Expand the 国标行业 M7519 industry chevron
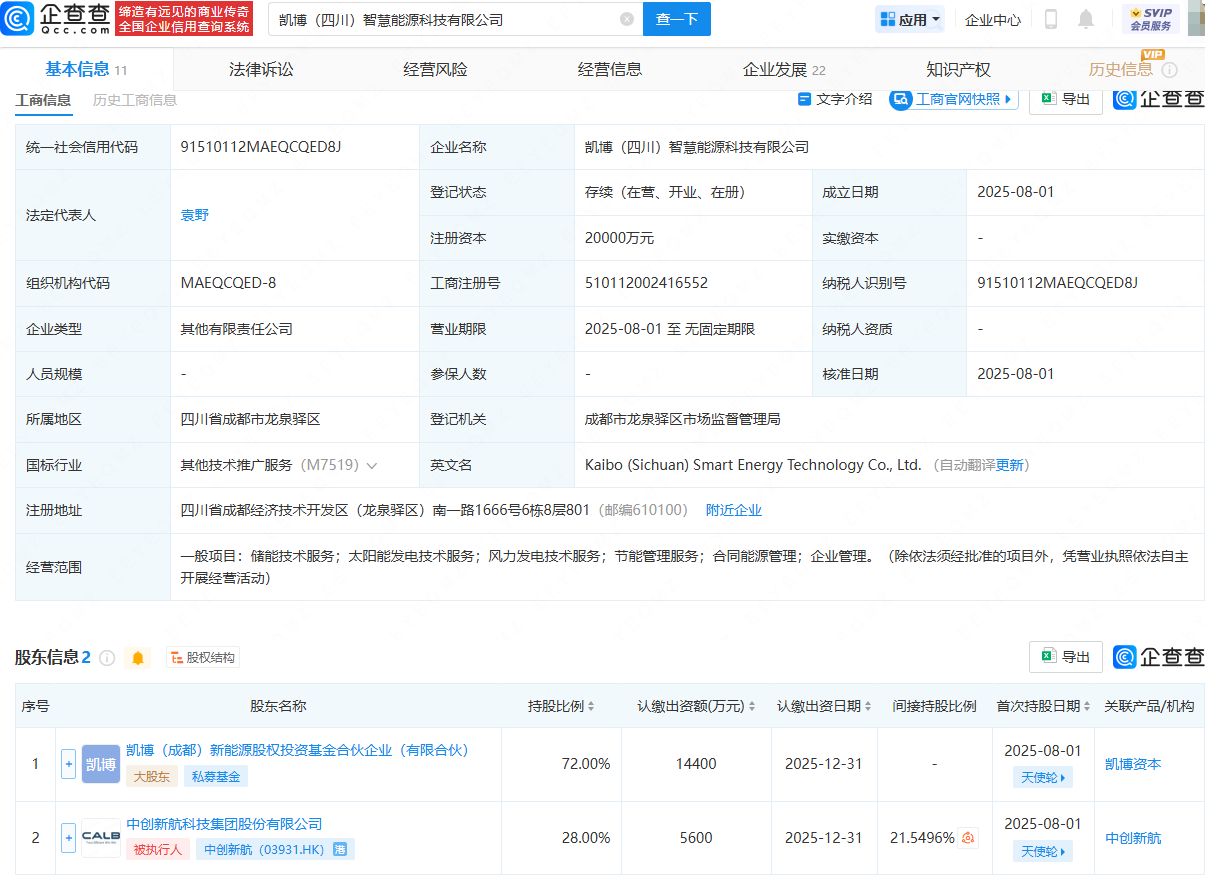Image resolution: width=1205 pixels, height=876 pixels. point(372,466)
